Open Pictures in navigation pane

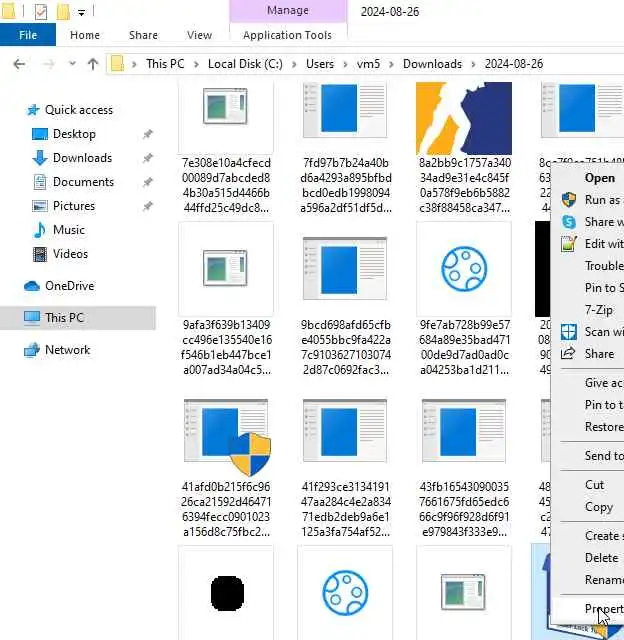coord(73,206)
